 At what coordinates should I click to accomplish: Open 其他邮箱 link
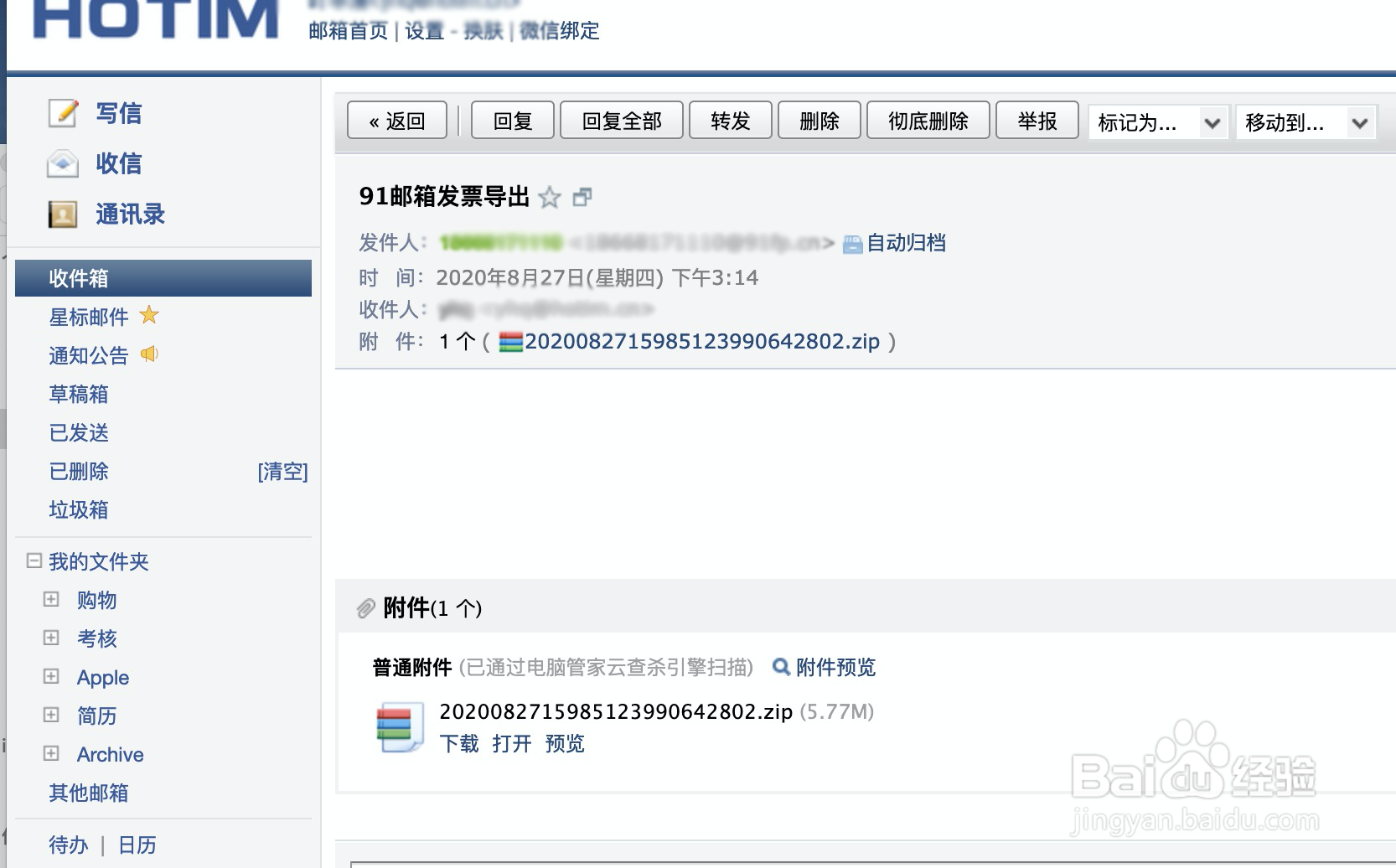click(89, 793)
